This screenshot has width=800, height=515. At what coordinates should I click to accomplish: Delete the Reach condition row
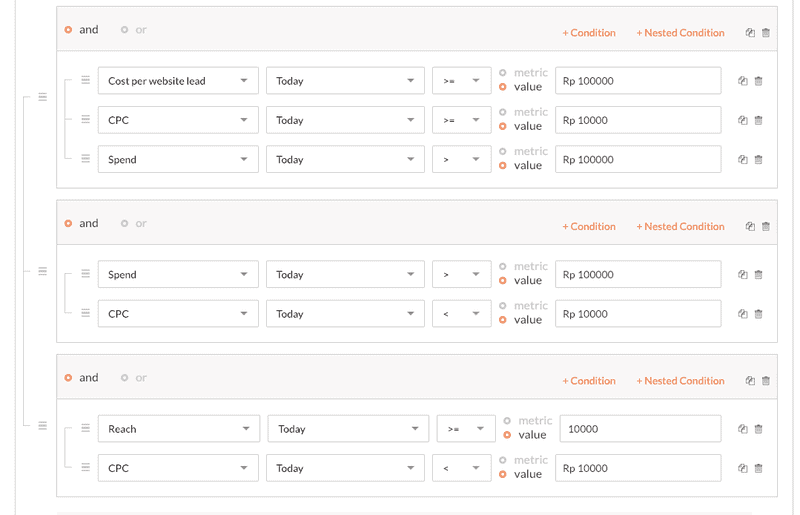759,429
